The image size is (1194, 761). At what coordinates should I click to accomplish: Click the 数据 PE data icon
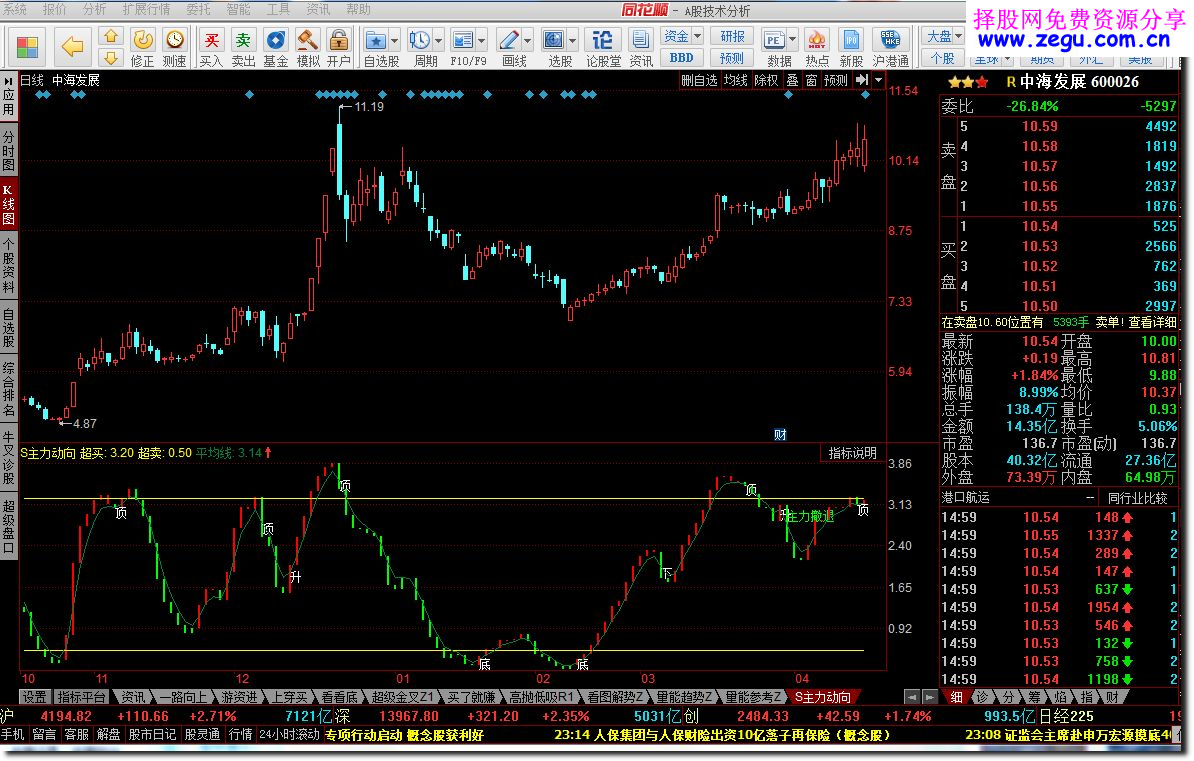[774, 40]
